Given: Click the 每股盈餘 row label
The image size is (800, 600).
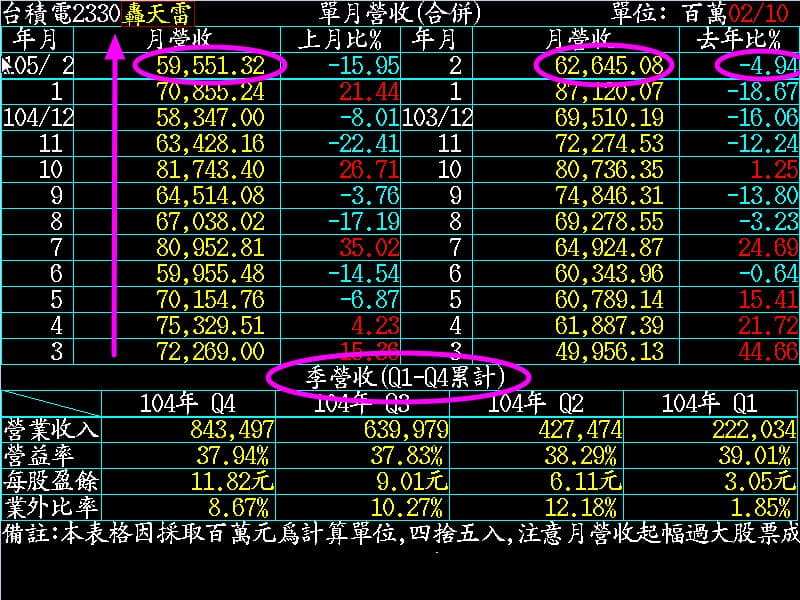Looking at the screenshot, I should (x=51, y=481).
